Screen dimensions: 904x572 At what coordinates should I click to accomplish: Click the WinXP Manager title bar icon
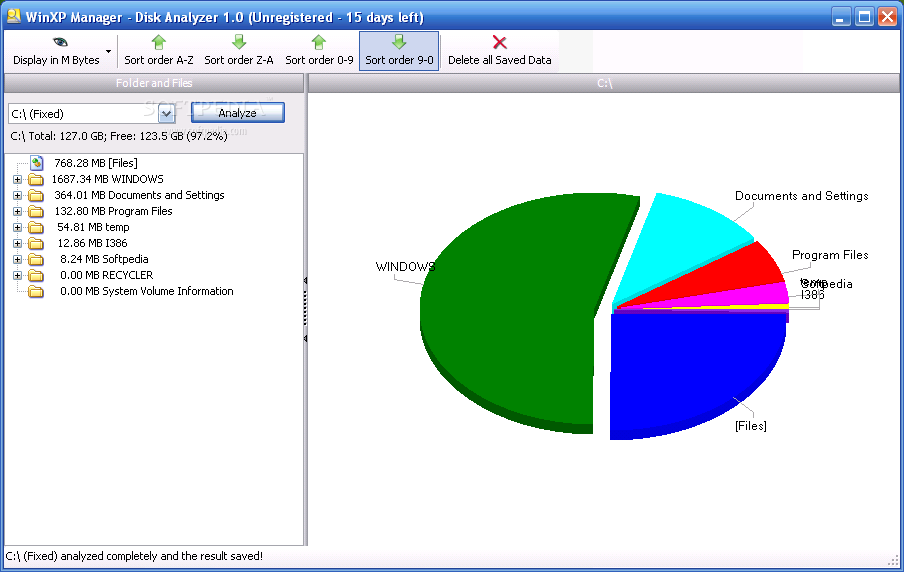[13, 16]
